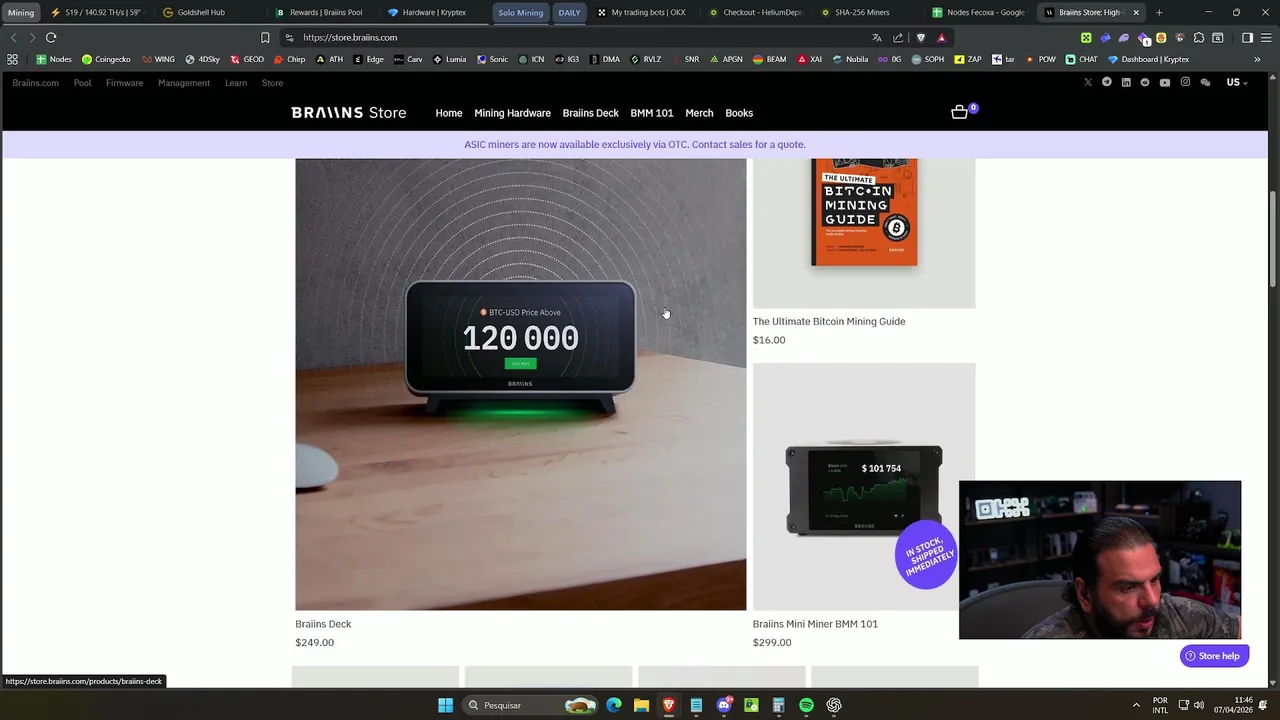Click Firmware link in top bar
The height and width of the screenshot is (720, 1280).
click(124, 83)
